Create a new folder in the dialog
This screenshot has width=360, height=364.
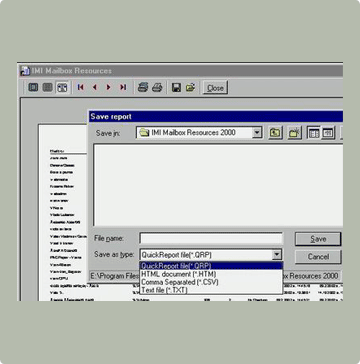pyautogui.click(x=294, y=133)
